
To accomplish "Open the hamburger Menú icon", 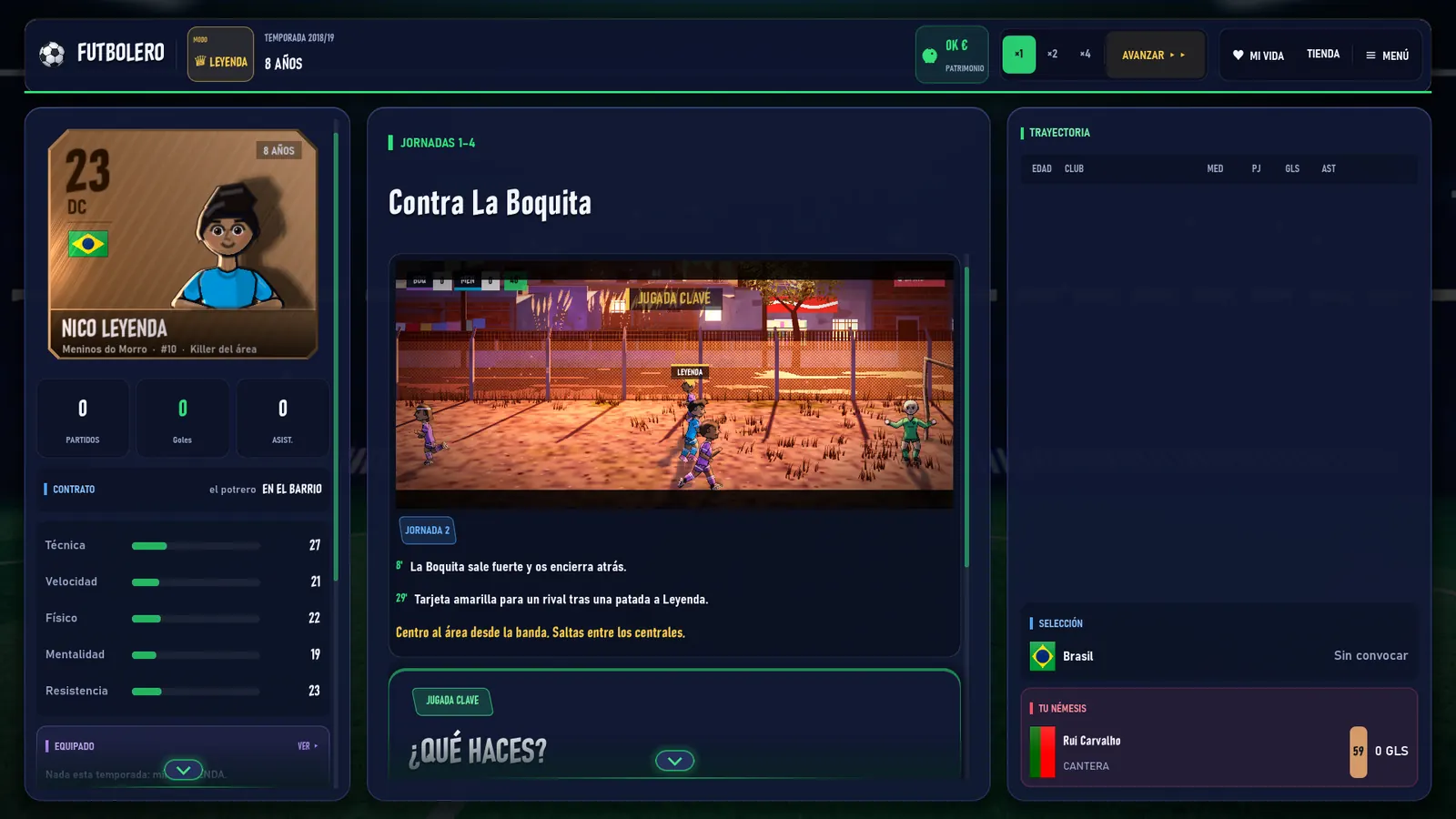I will (1370, 56).
